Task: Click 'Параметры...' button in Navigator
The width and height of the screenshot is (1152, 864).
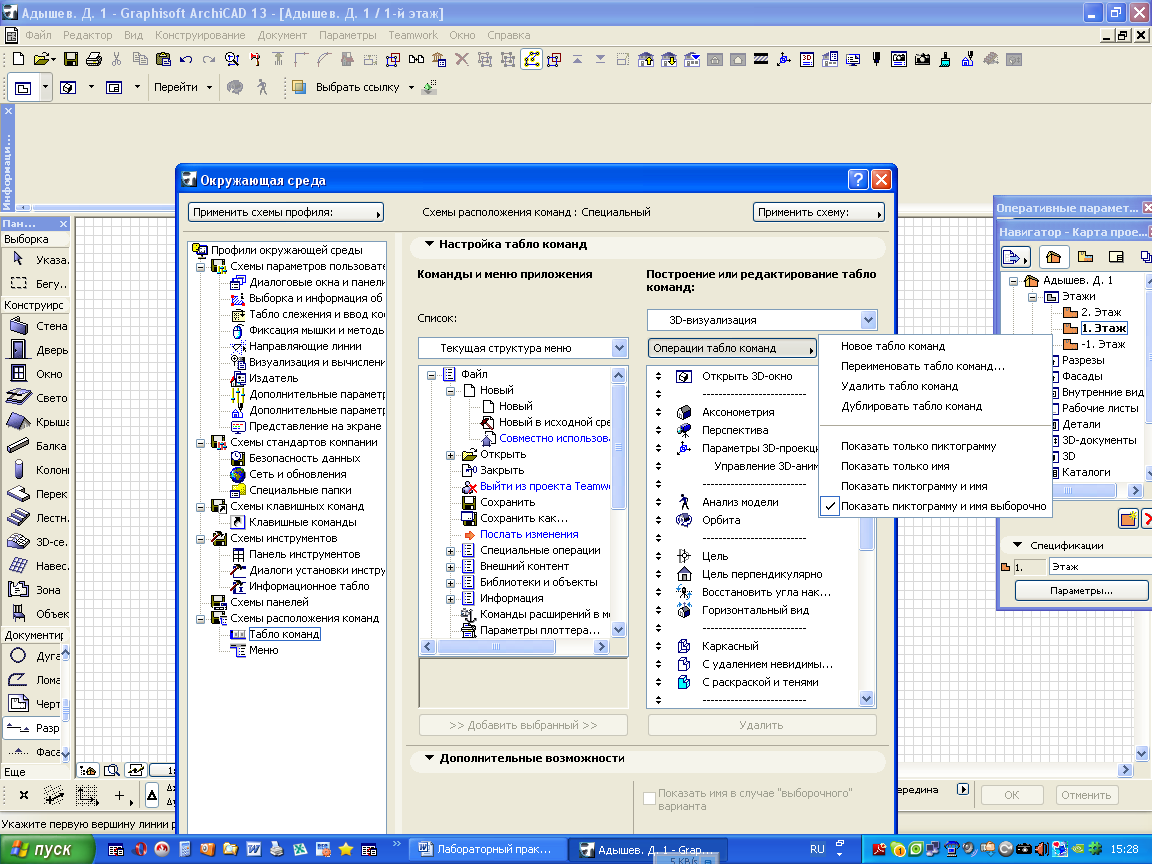Action: pyautogui.click(x=1081, y=591)
